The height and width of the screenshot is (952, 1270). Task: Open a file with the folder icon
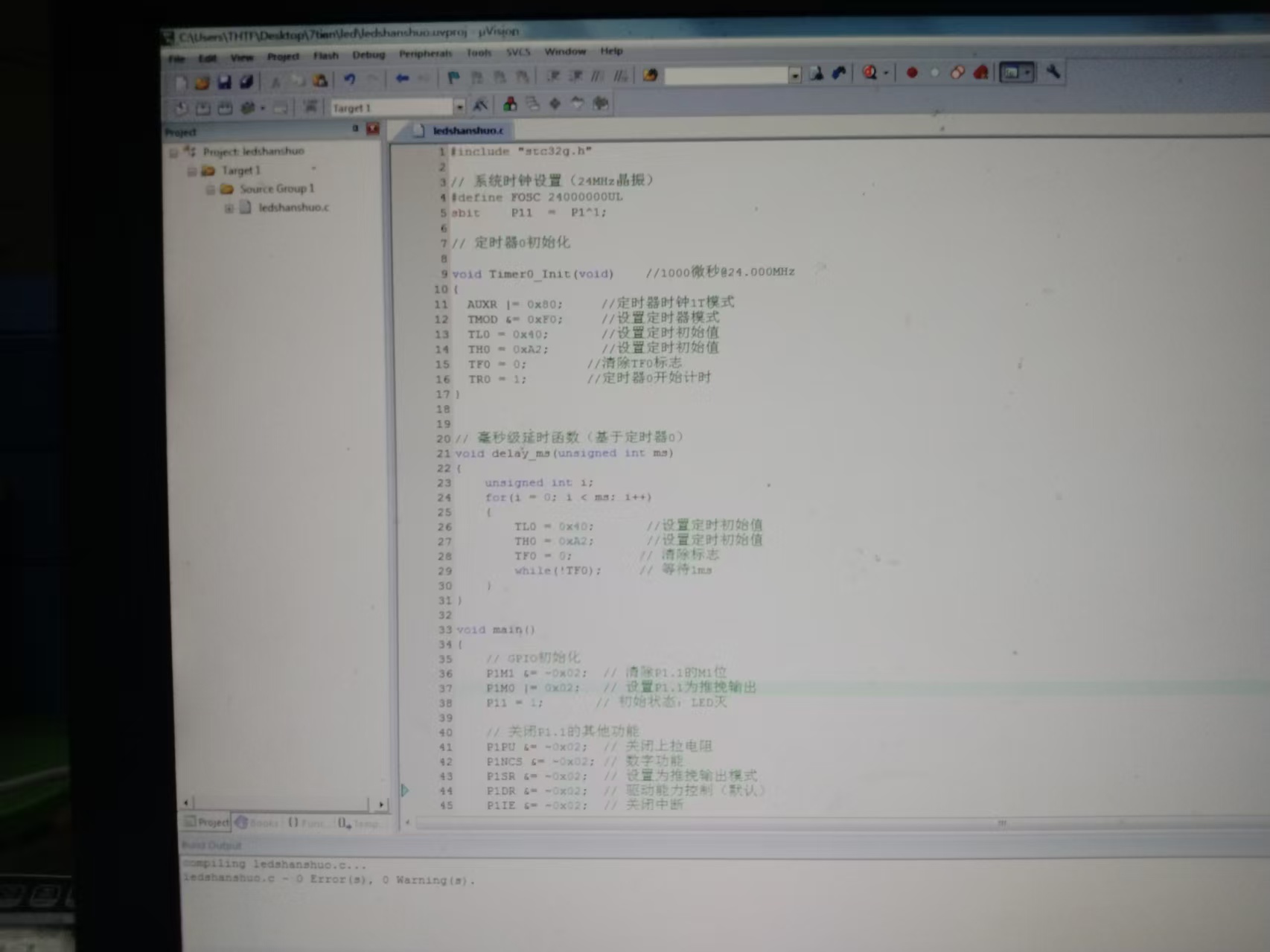[202, 83]
